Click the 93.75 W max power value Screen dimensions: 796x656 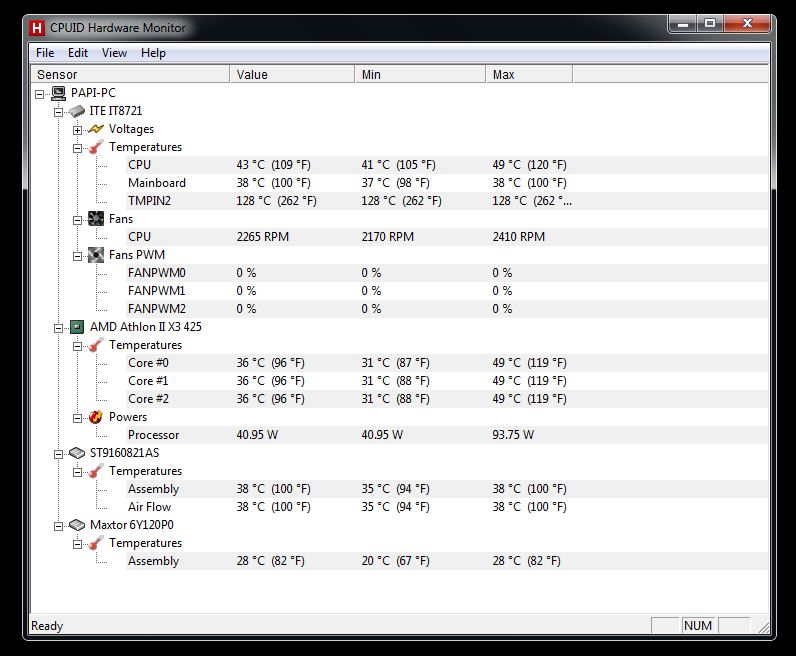click(x=513, y=435)
